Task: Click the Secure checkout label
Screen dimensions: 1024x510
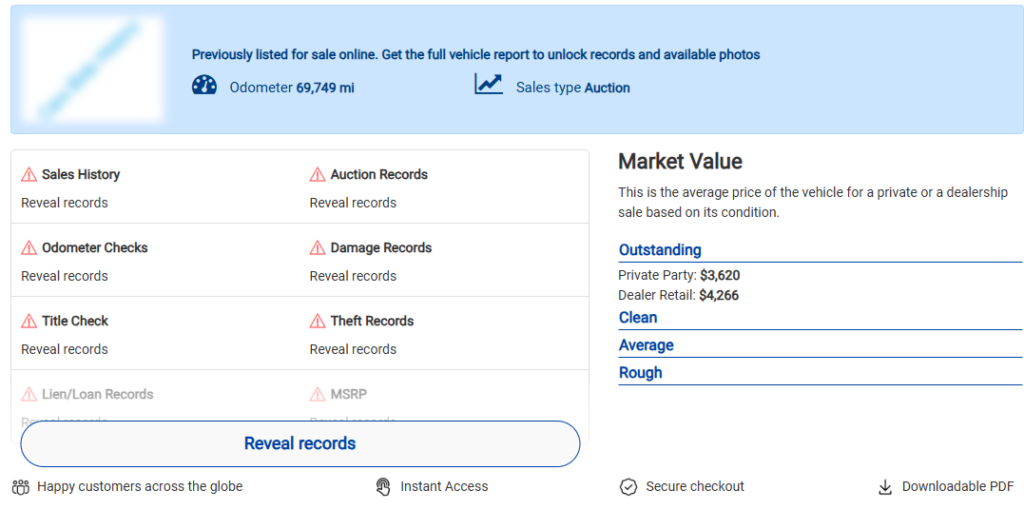Action: pos(695,486)
